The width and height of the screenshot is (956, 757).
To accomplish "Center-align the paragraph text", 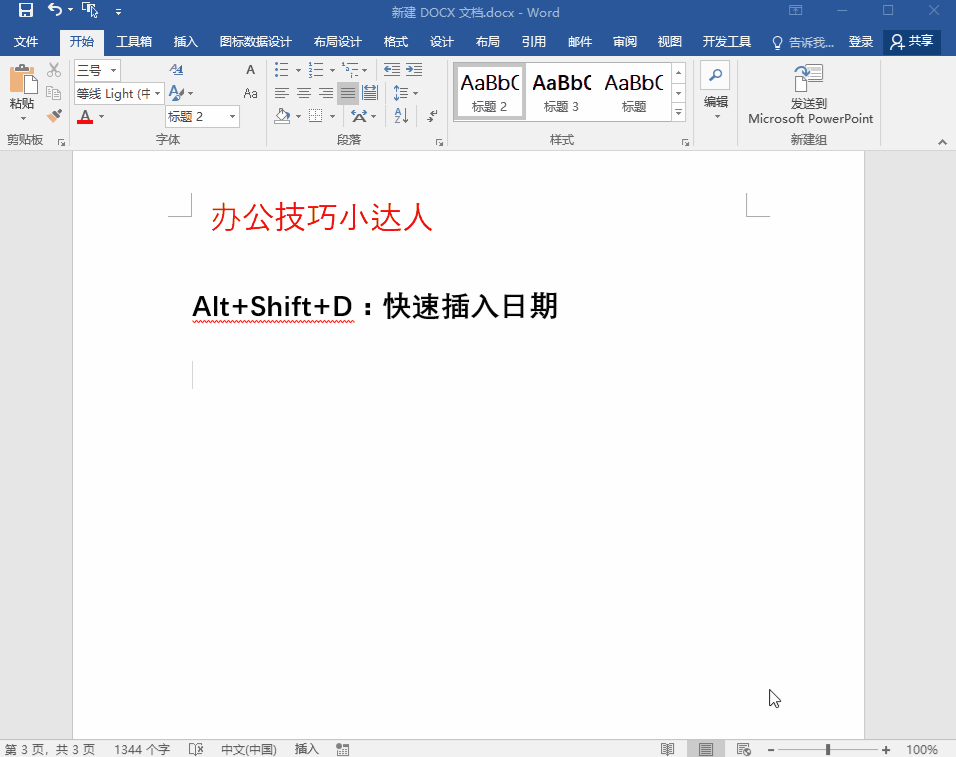I will click(304, 93).
